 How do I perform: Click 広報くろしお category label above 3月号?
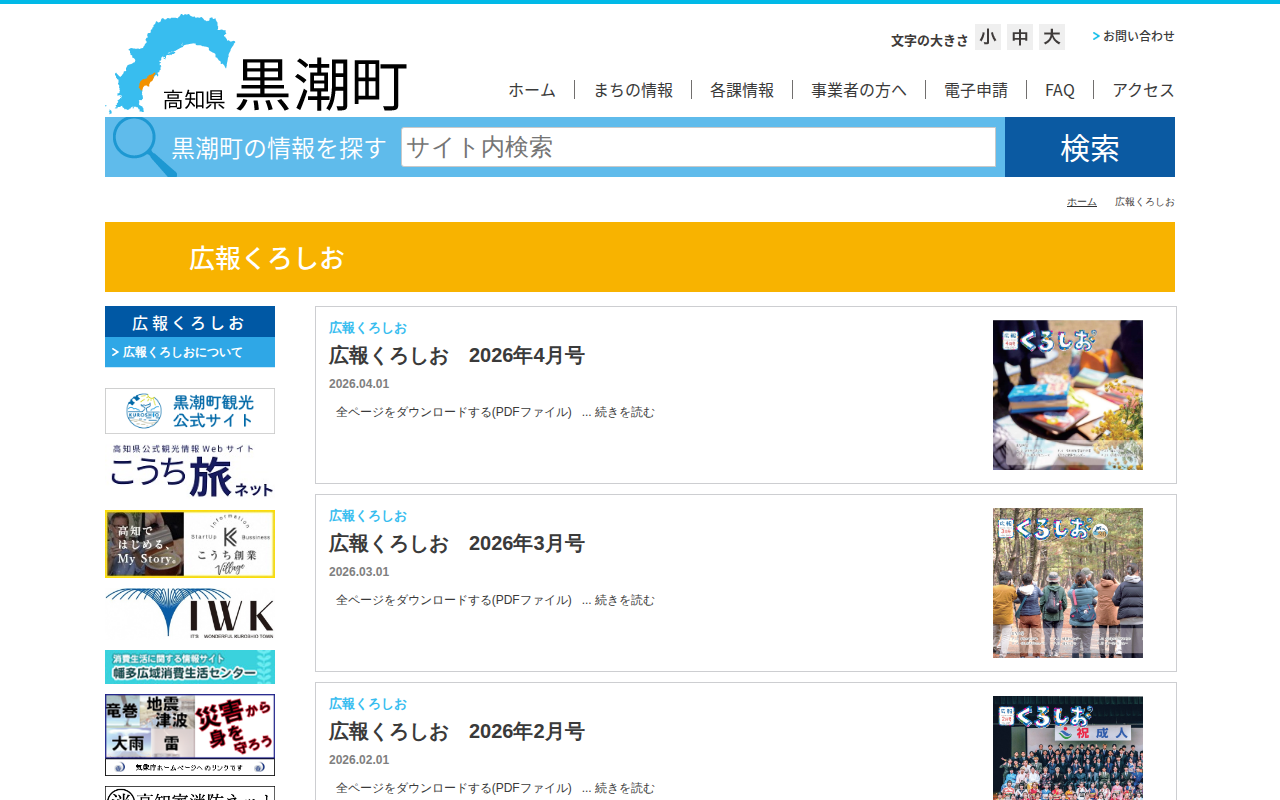(x=368, y=516)
